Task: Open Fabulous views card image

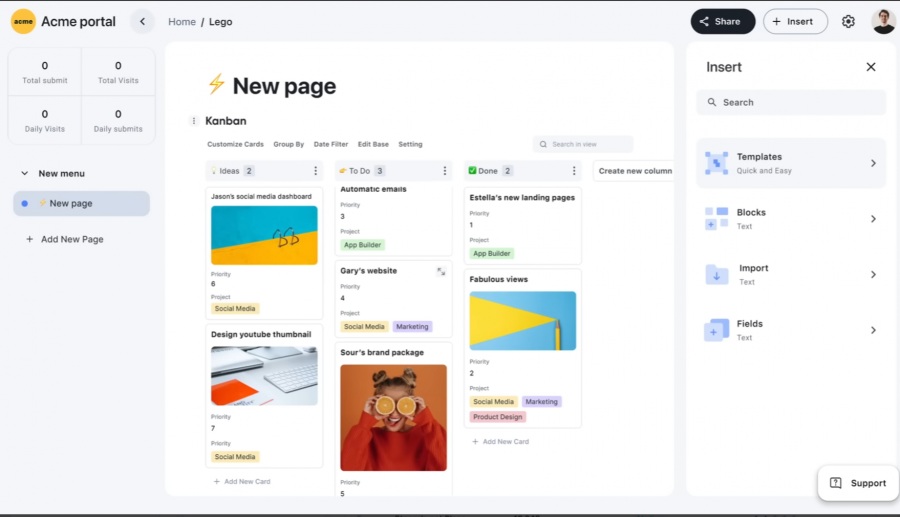Action: coord(522,321)
